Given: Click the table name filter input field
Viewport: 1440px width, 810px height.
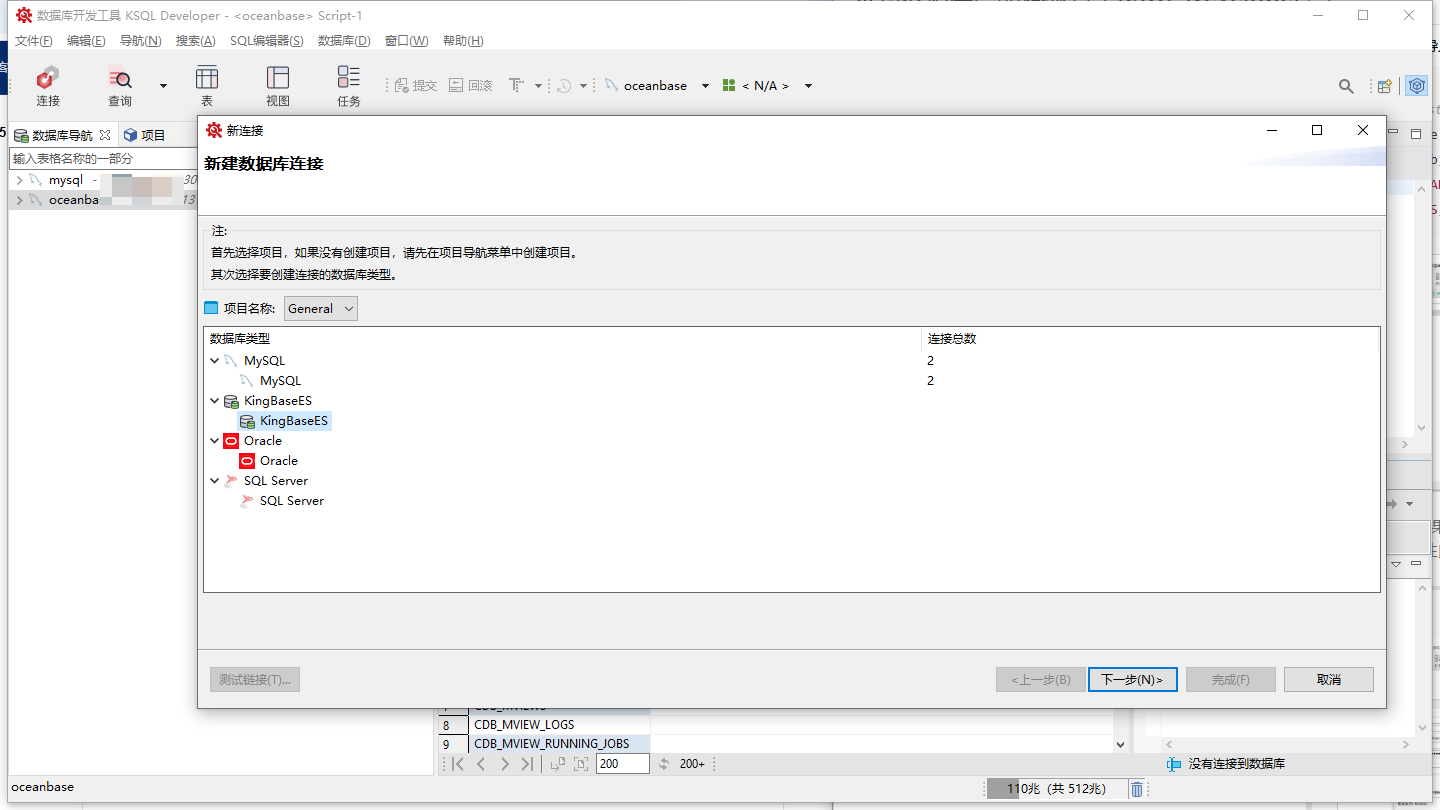Looking at the screenshot, I should pos(103,159).
